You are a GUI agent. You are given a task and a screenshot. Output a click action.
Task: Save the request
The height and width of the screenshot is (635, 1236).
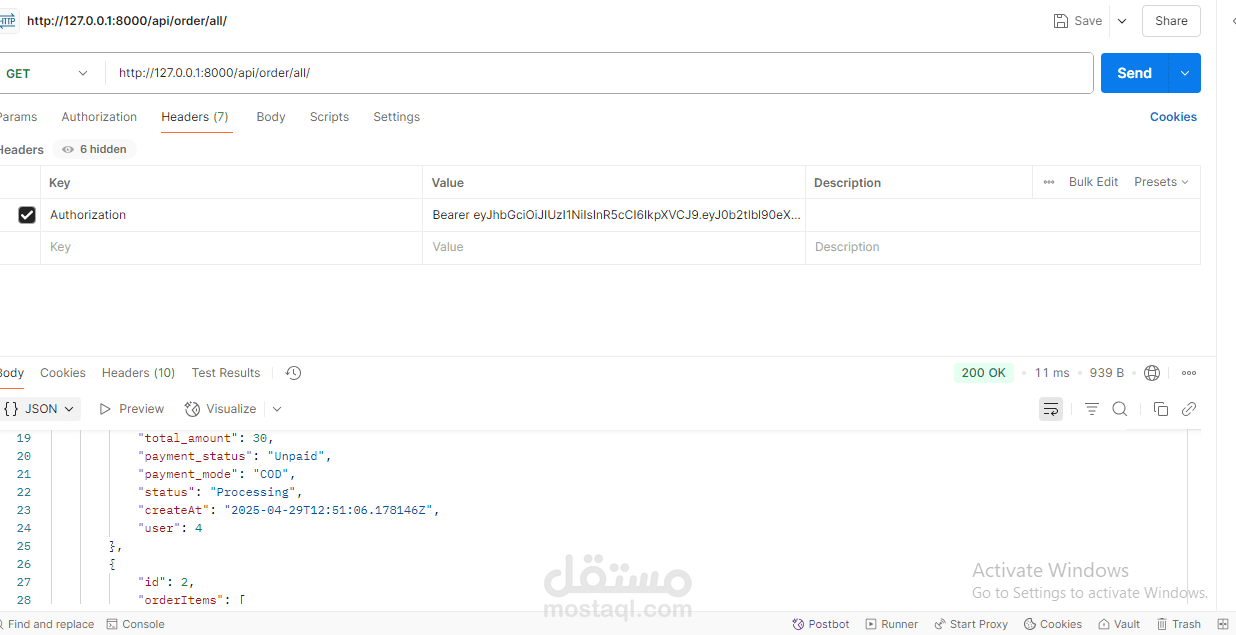(1078, 20)
